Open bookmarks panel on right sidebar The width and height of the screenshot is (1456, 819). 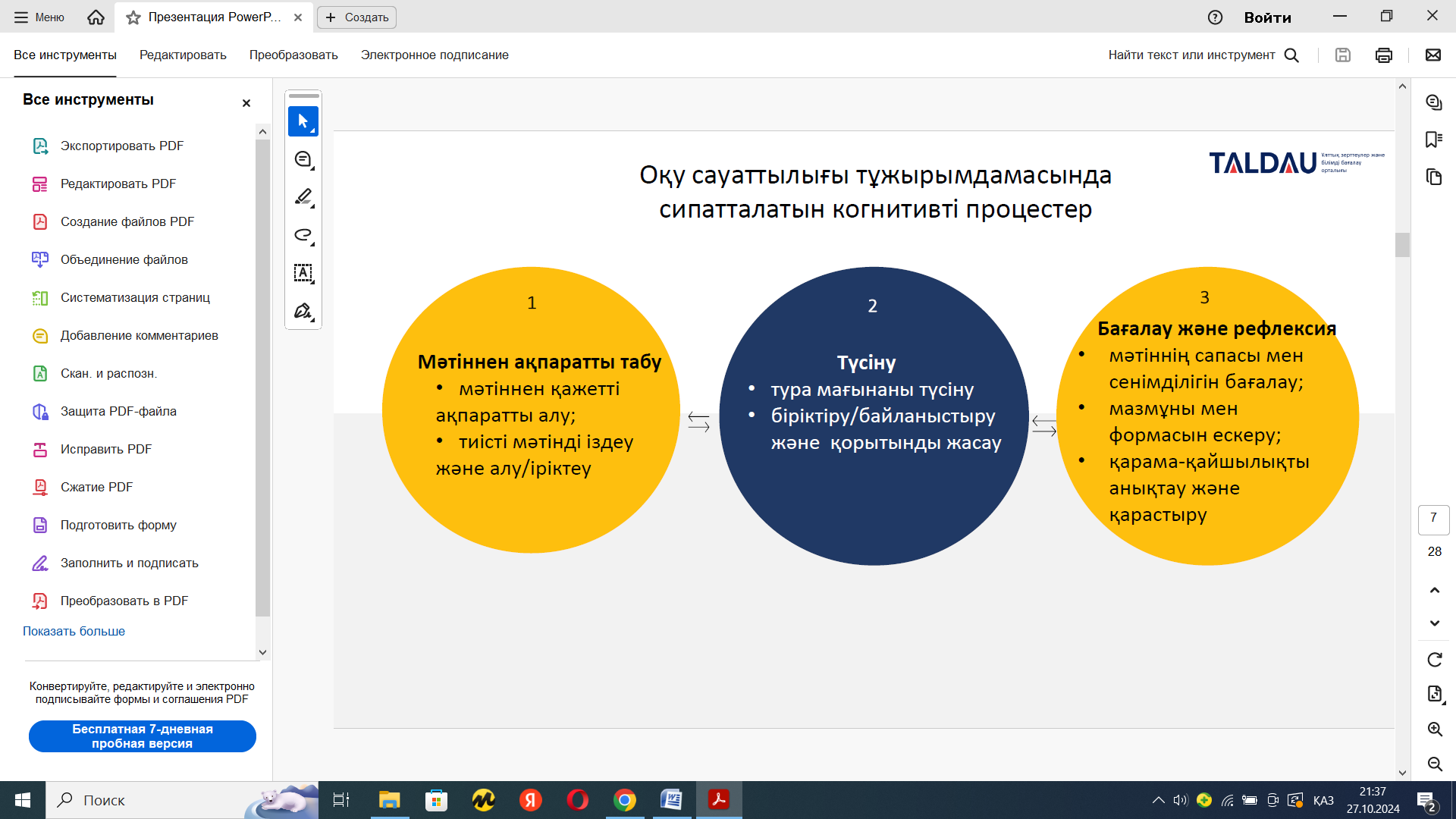point(1433,140)
